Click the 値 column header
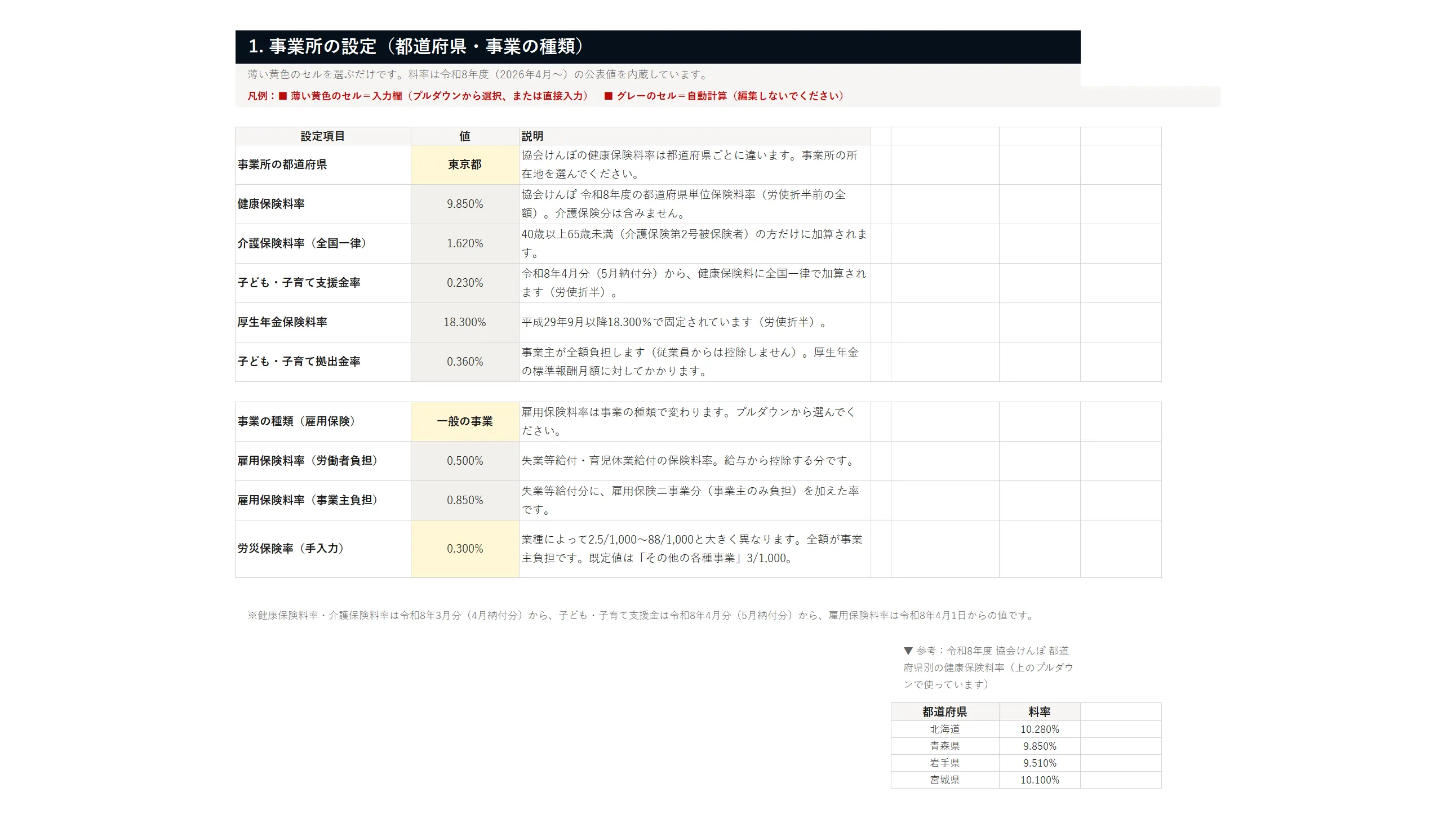Image resolution: width=1456 pixels, height=819 pixels. [465, 136]
